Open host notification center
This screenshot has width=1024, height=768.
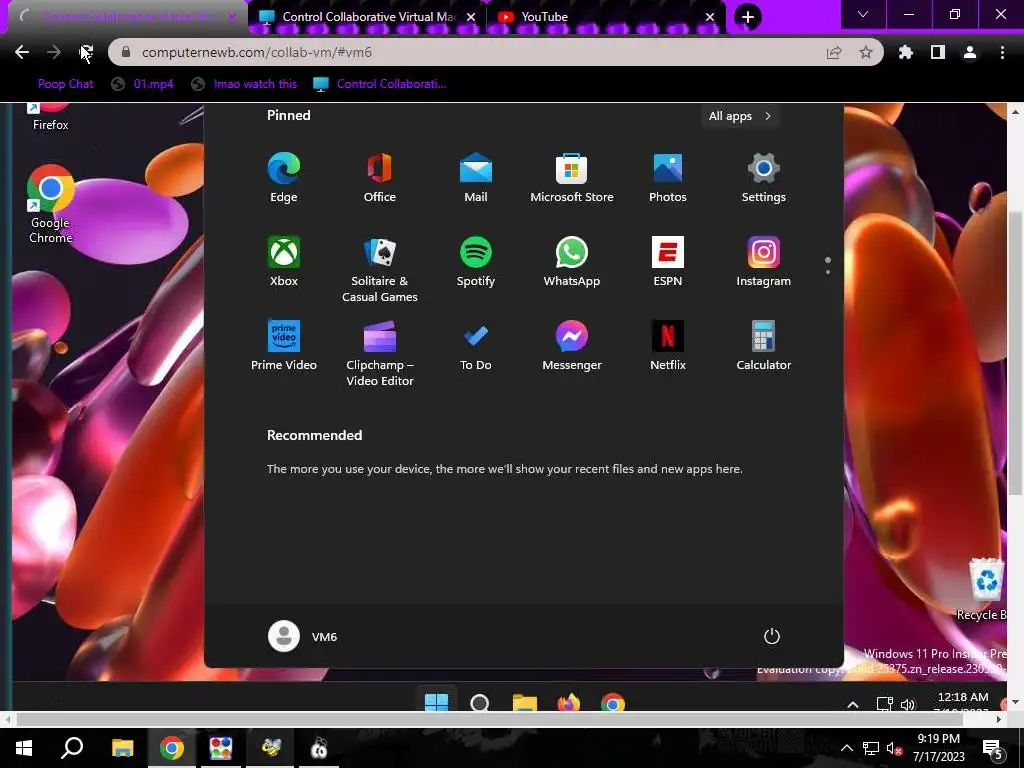993,748
